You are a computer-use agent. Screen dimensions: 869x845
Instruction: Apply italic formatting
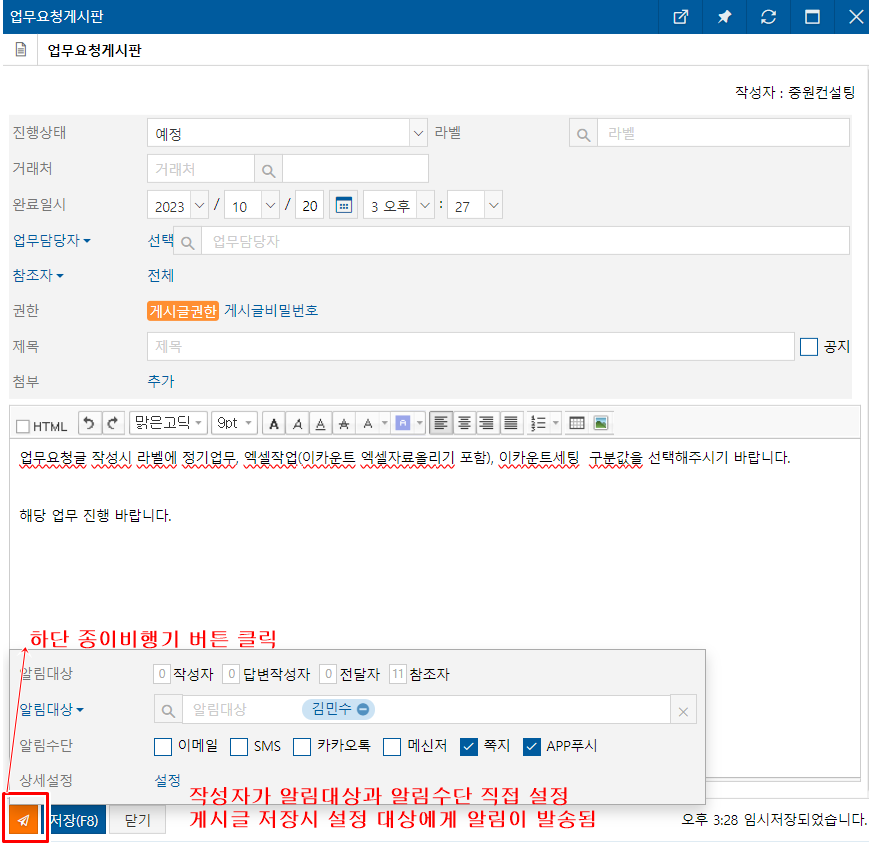pyautogui.click(x=297, y=424)
